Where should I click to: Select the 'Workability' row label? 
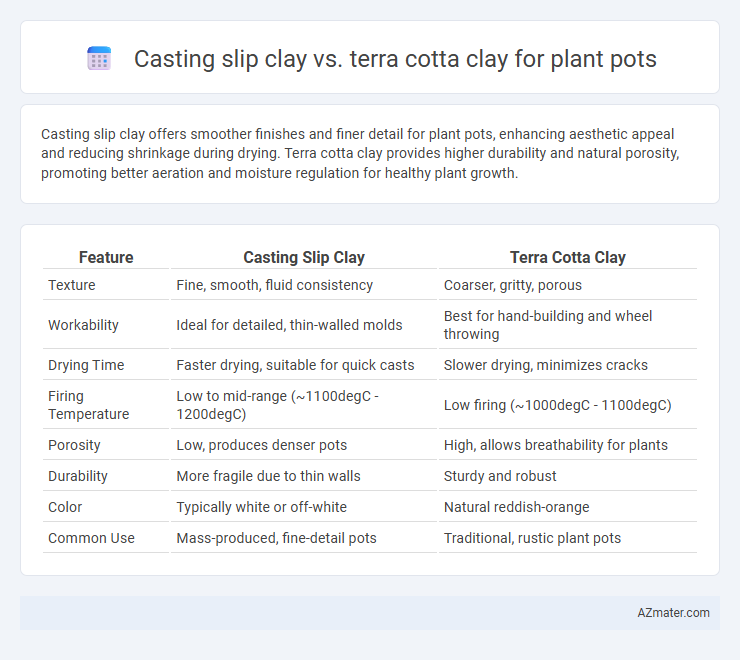pos(83,325)
